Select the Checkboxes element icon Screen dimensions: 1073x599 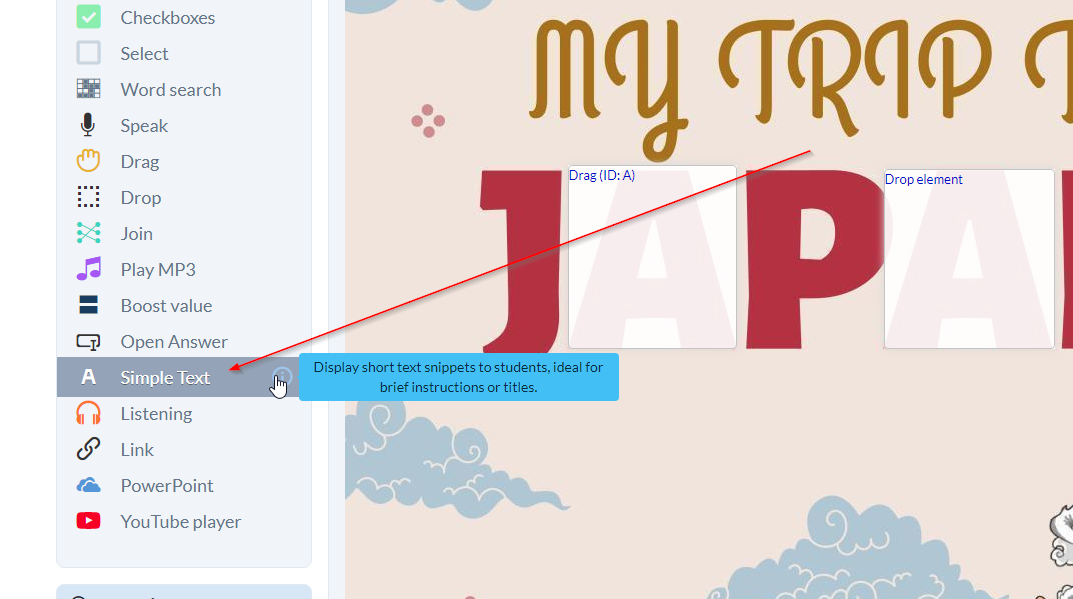[x=89, y=18]
